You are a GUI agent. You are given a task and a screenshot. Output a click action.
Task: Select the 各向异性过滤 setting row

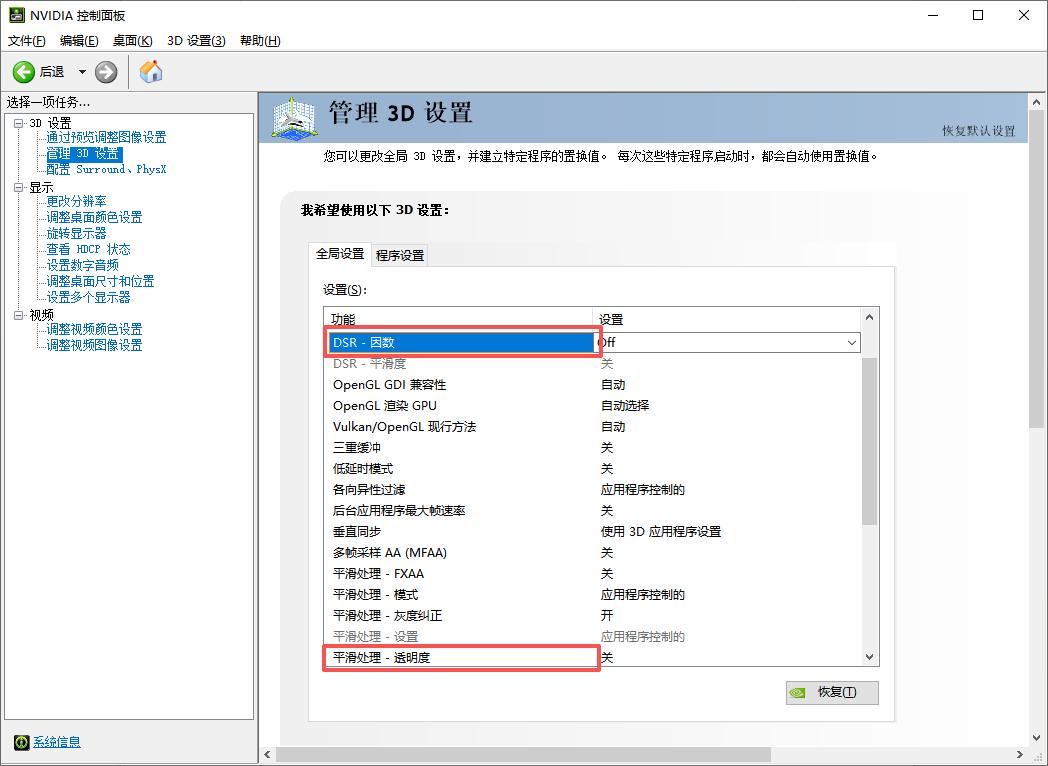pyautogui.click(x=594, y=489)
